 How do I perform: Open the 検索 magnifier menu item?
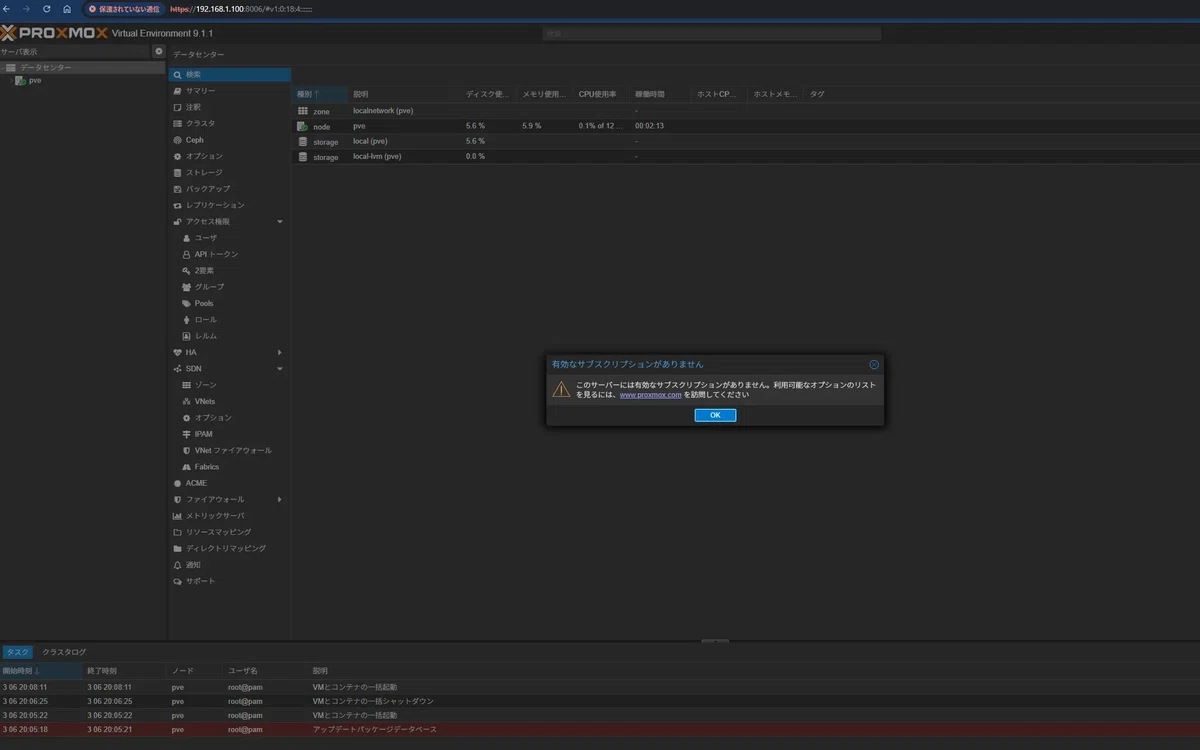(x=230, y=74)
